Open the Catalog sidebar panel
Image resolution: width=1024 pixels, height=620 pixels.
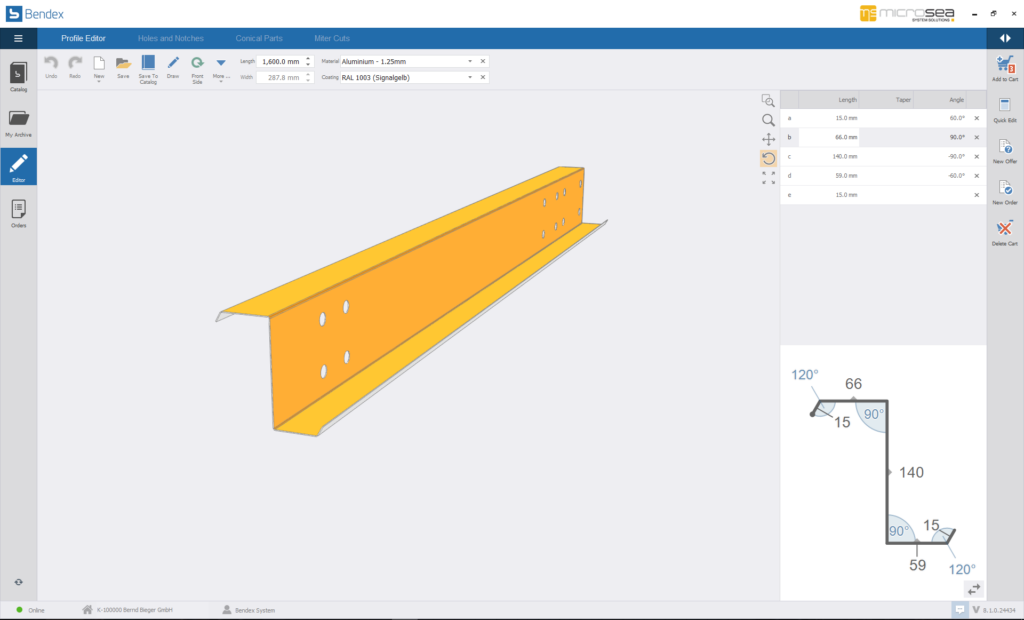(18, 76)
